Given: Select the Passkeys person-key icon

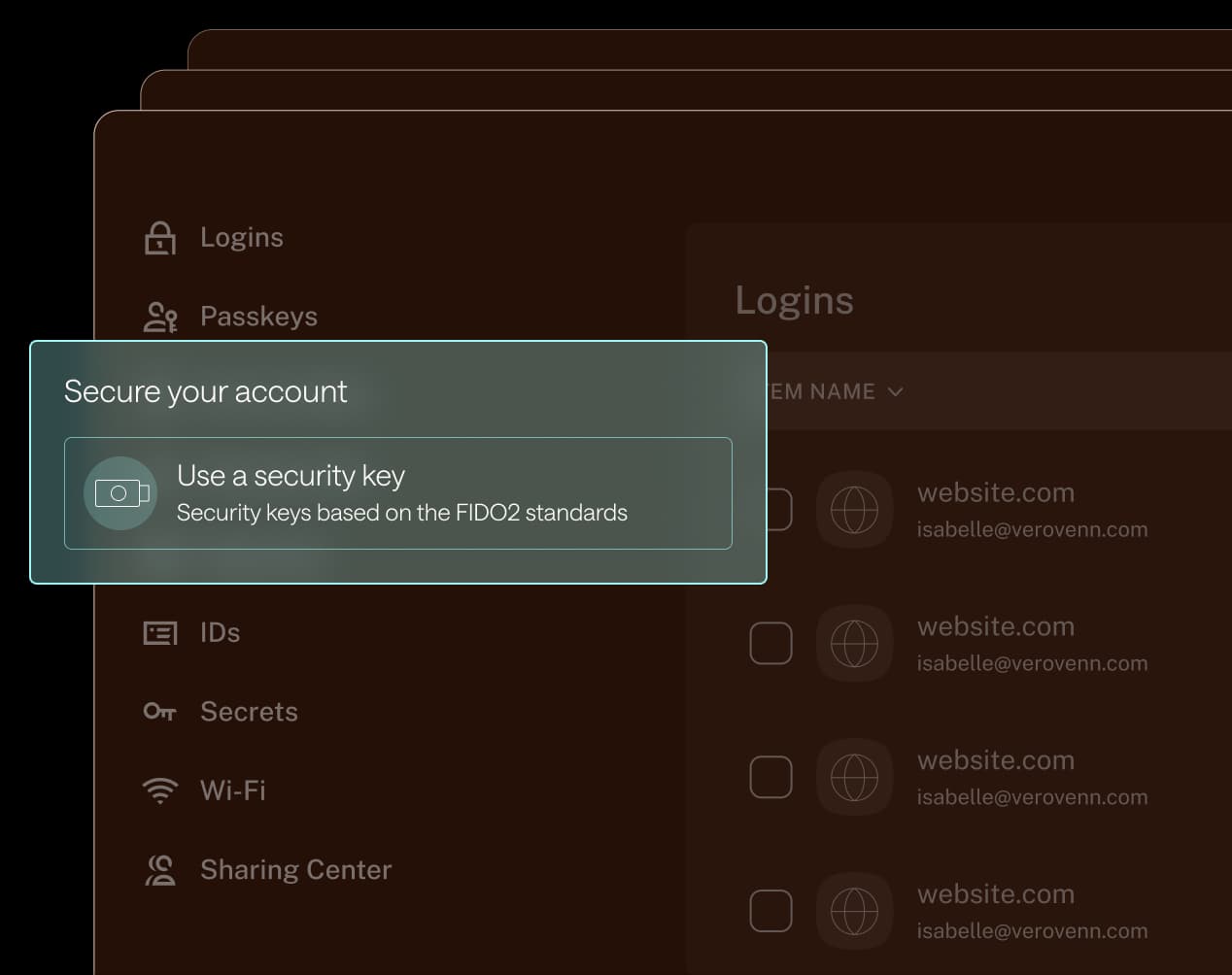Looking at the screenshot, I should [x=160, y=317].
